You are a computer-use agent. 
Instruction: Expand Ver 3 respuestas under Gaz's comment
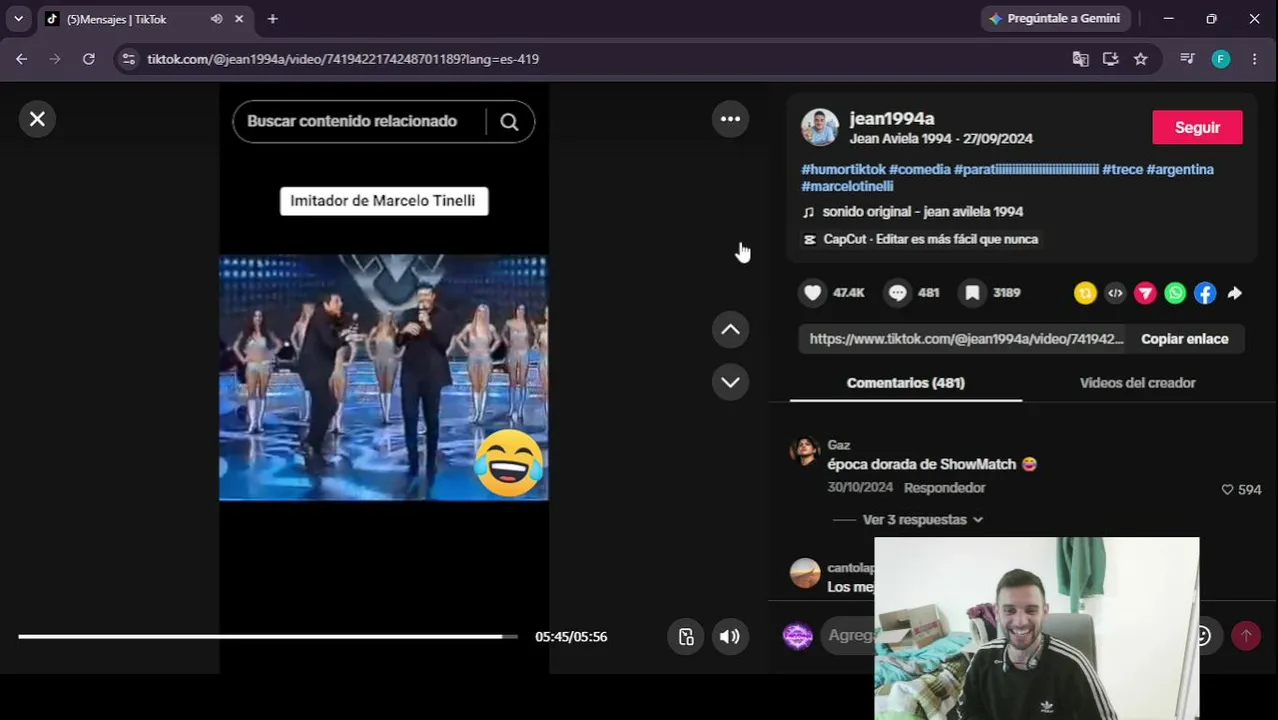(x=922, y=520)
